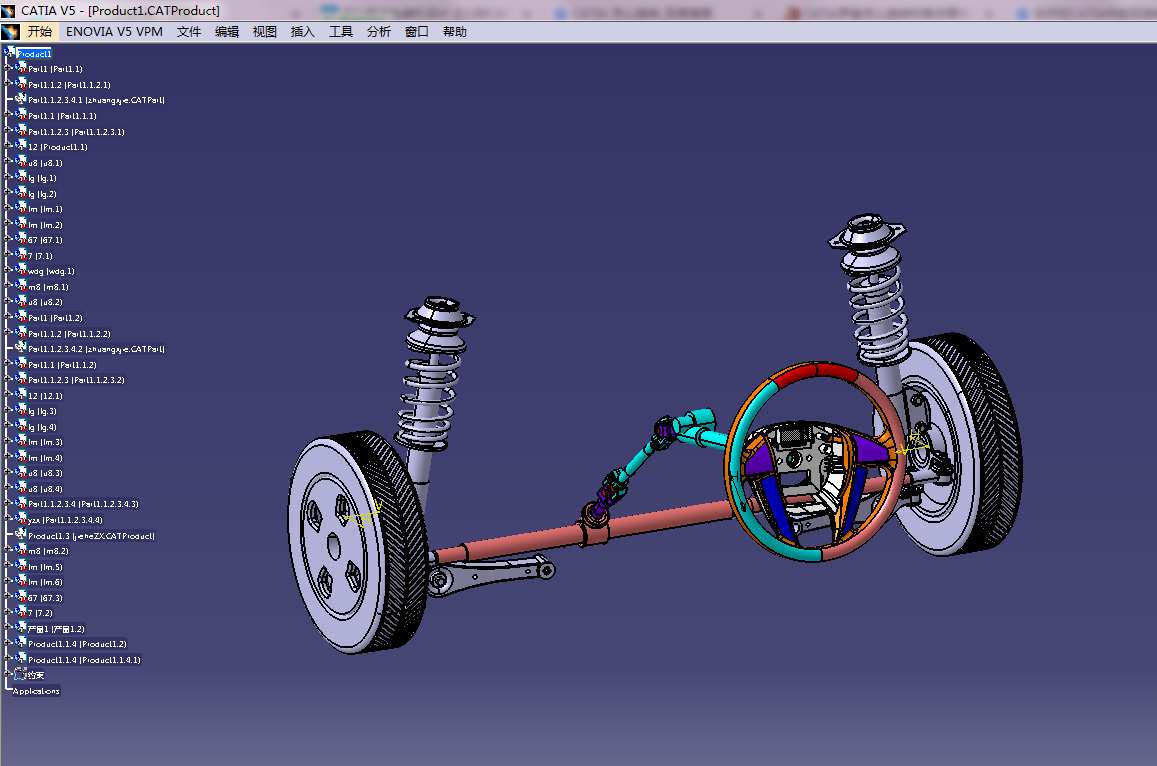Click the part icon for m8 (m8.1)

(21, 286)
